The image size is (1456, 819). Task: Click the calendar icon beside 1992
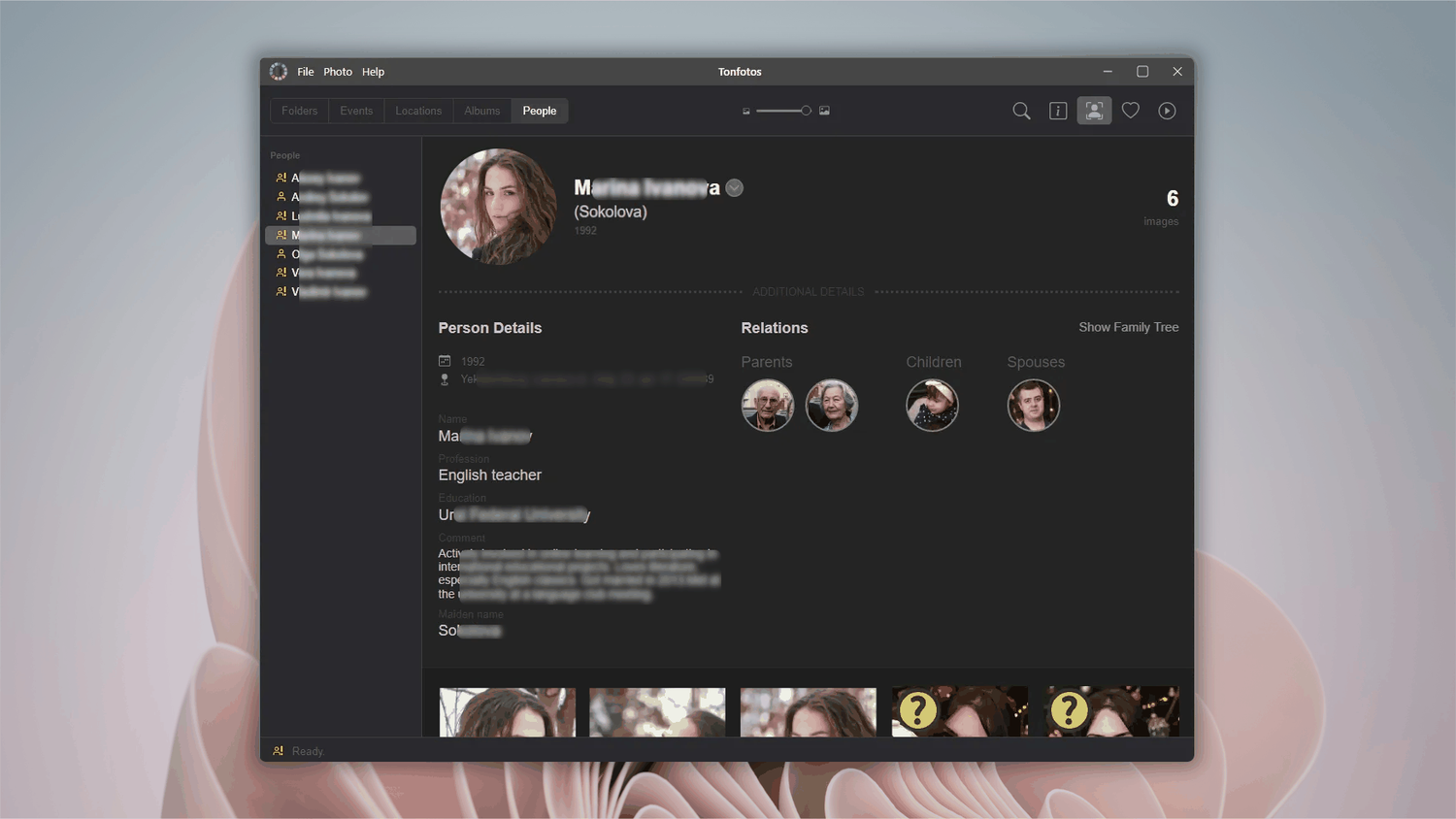point(445,361)
